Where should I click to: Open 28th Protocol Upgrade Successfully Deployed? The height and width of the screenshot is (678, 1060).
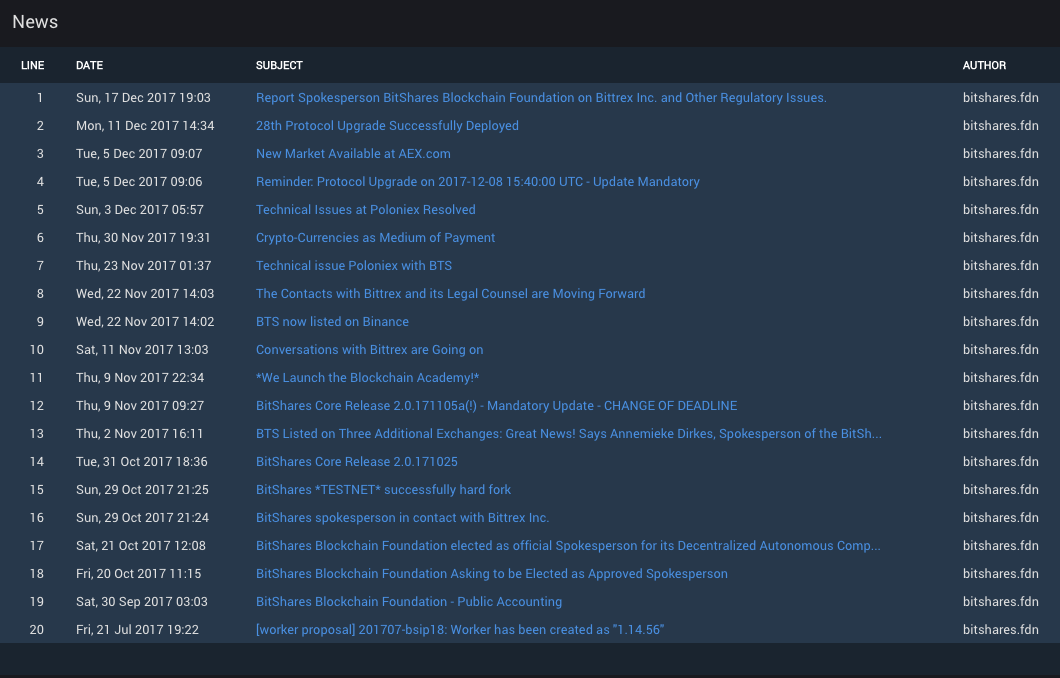pyautogui.click(x=387, y=126)
